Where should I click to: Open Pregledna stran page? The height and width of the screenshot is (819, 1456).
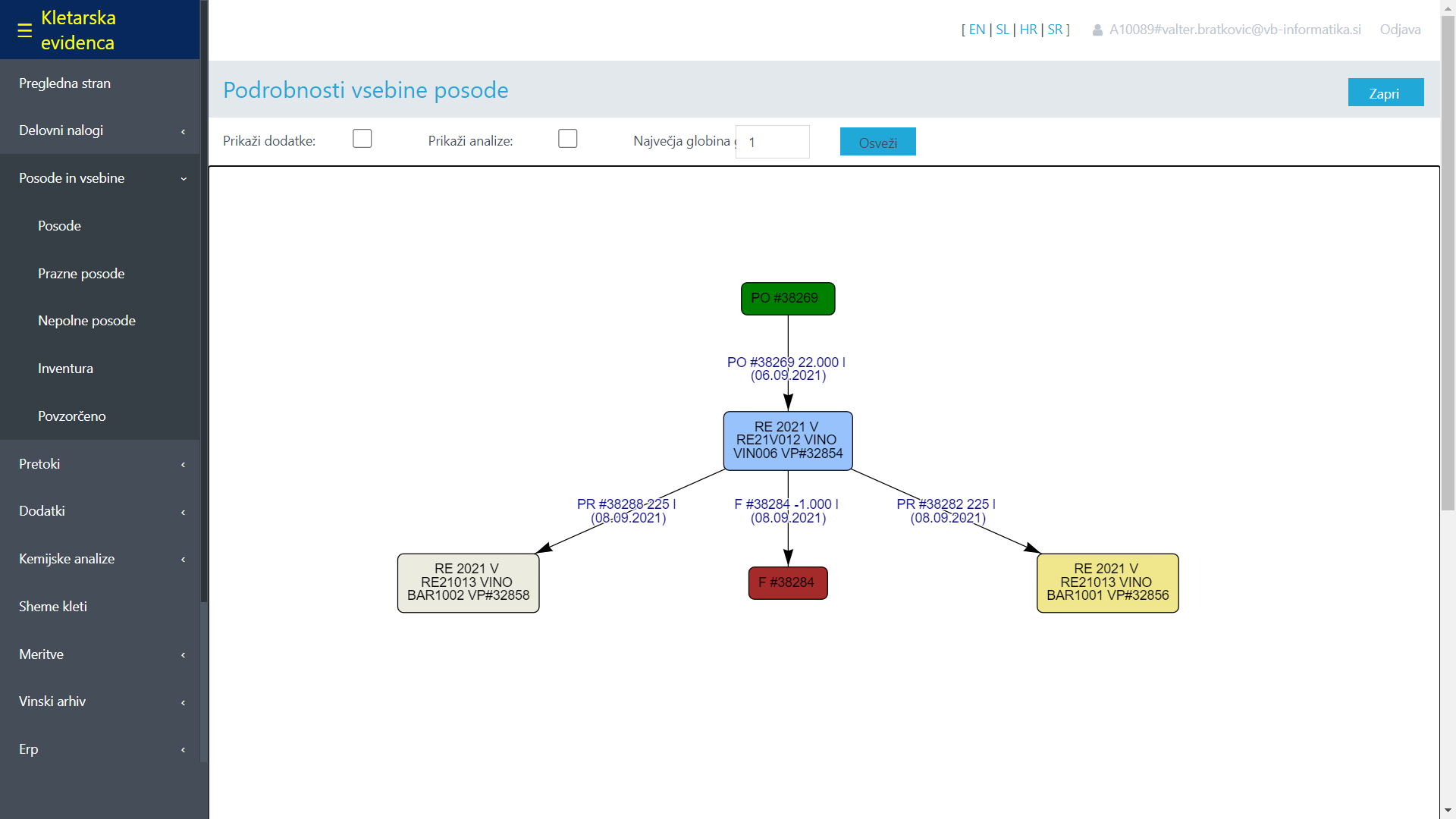point(100,83)
